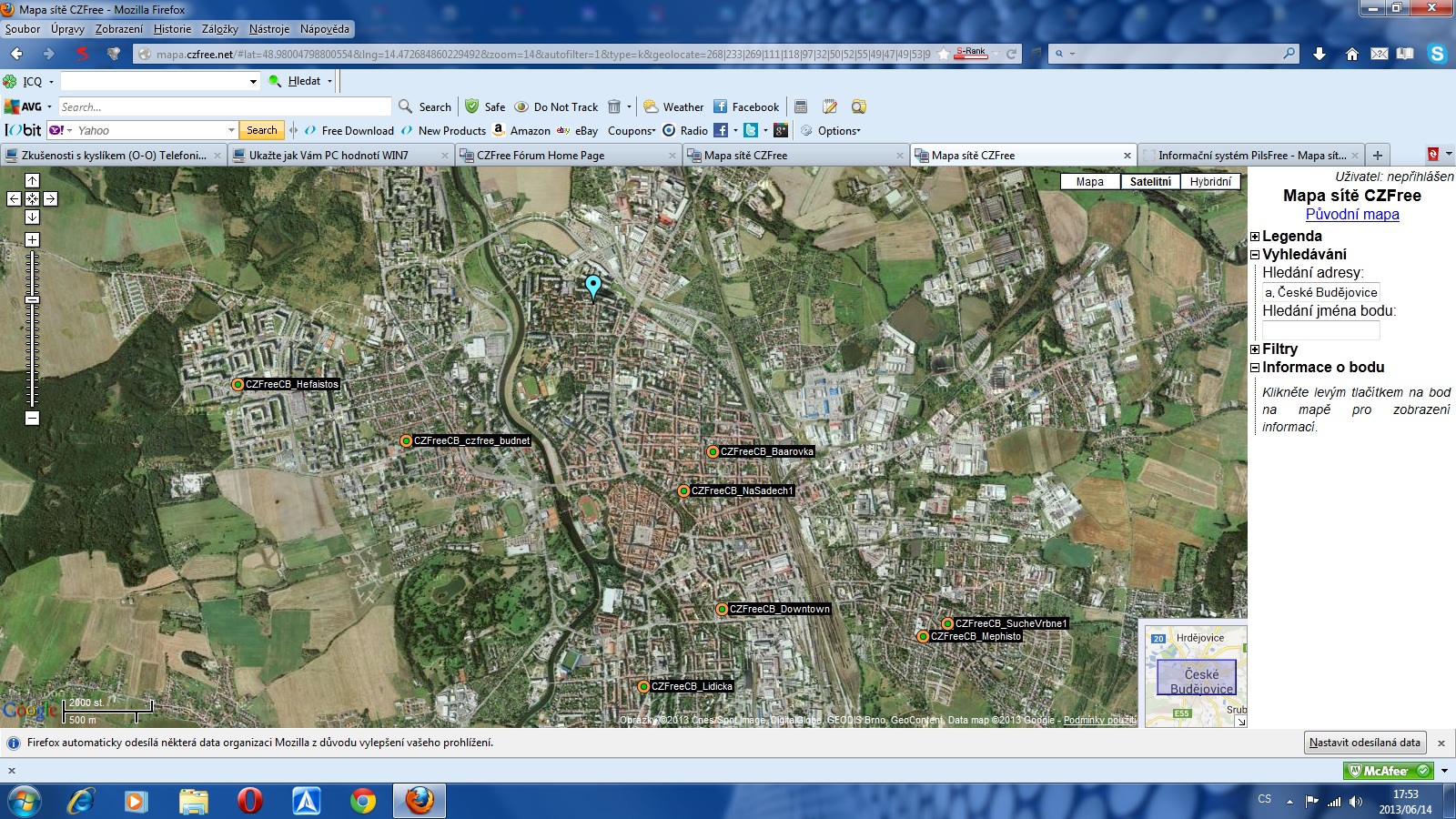The height and width of the screenshot is (819, 1456).
Task: Collapse the Vyhledávání section
Action: [x=1255, y=255]
